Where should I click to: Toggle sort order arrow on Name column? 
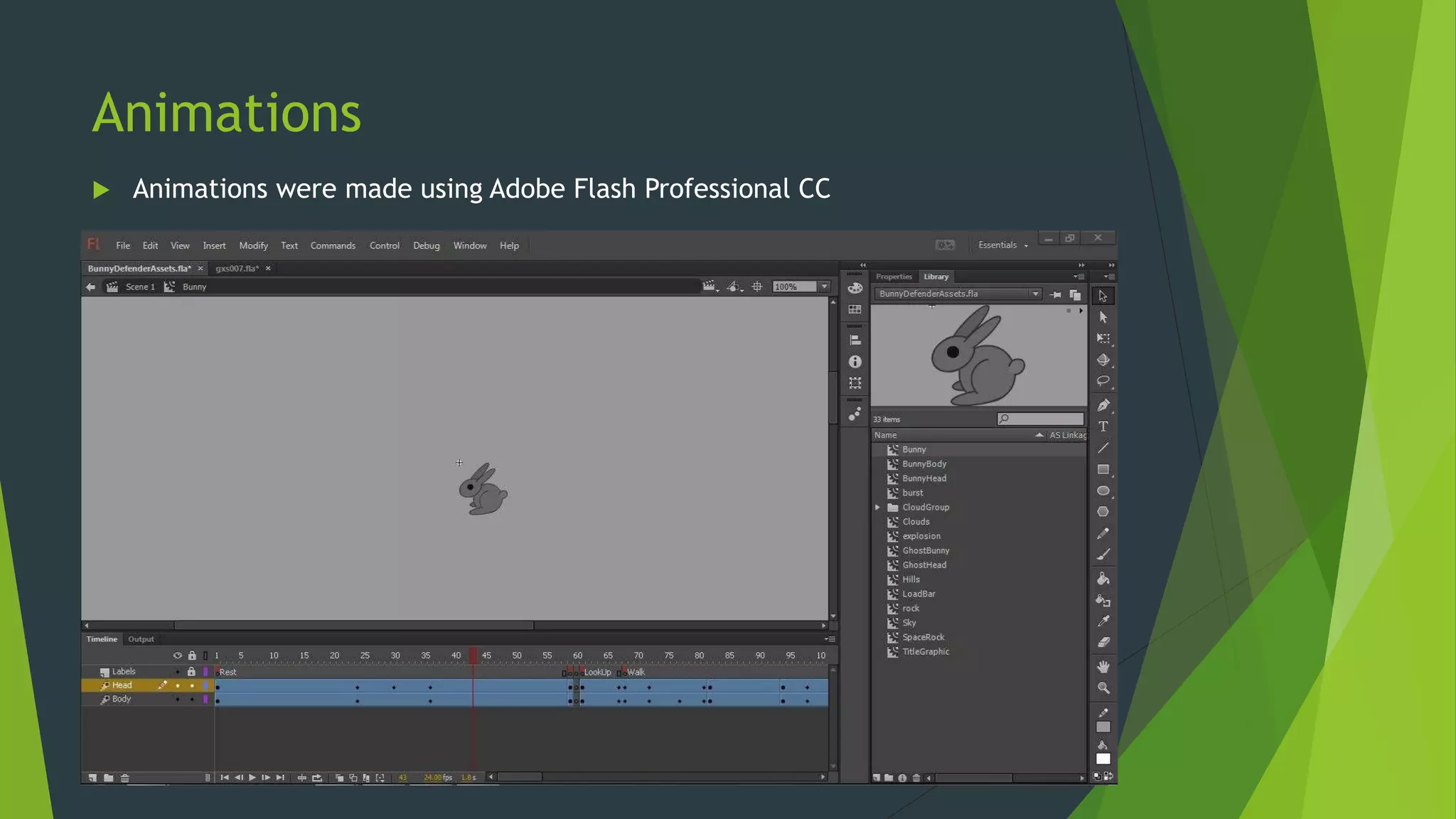[x=1039, y=435]
